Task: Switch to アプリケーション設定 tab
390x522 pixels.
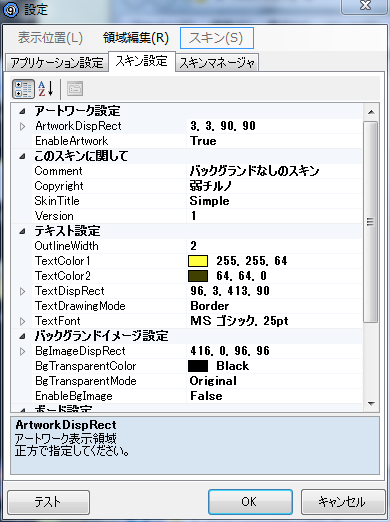Action: (57, 62)
